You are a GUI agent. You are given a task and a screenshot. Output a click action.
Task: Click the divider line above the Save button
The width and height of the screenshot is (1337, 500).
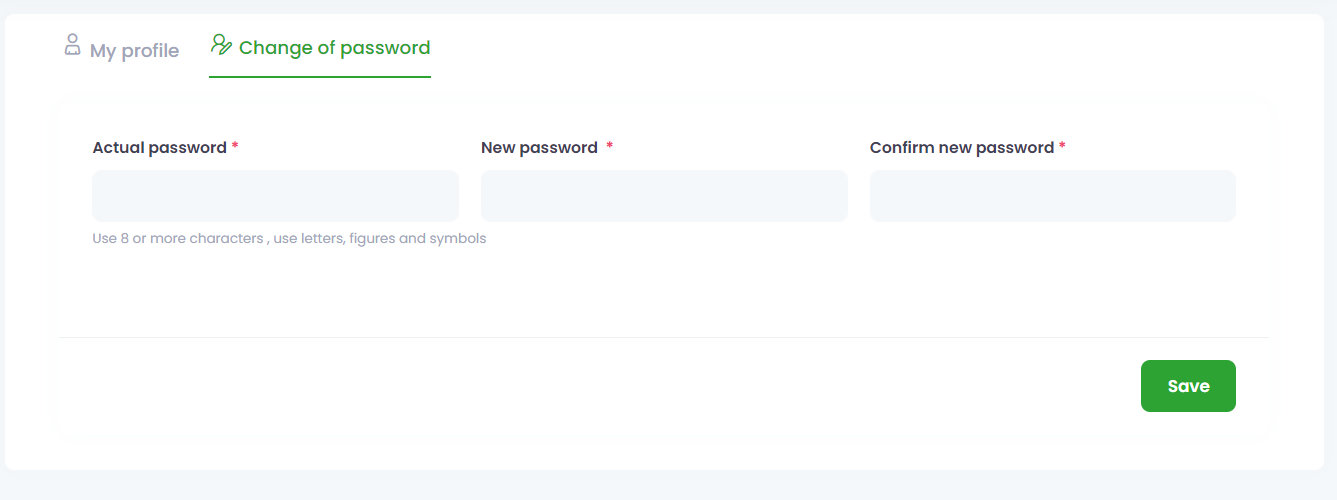(x=664, y=338)
